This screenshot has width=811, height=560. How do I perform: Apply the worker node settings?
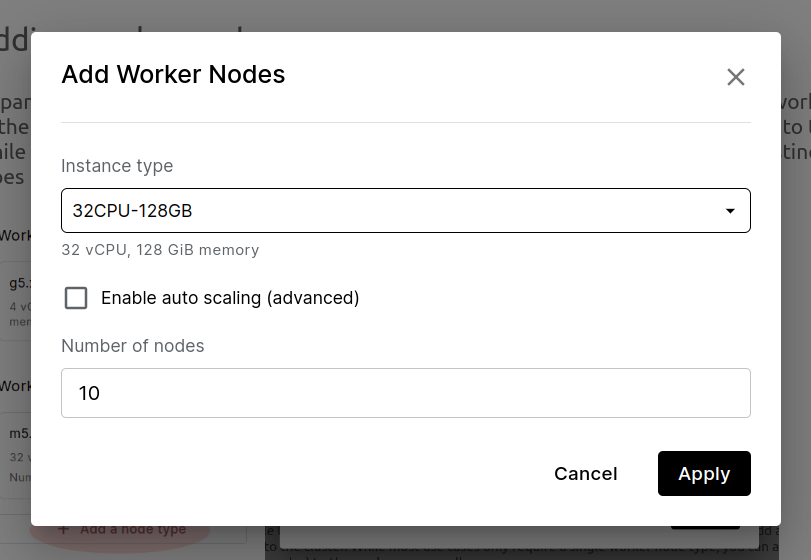pos(704,474)
